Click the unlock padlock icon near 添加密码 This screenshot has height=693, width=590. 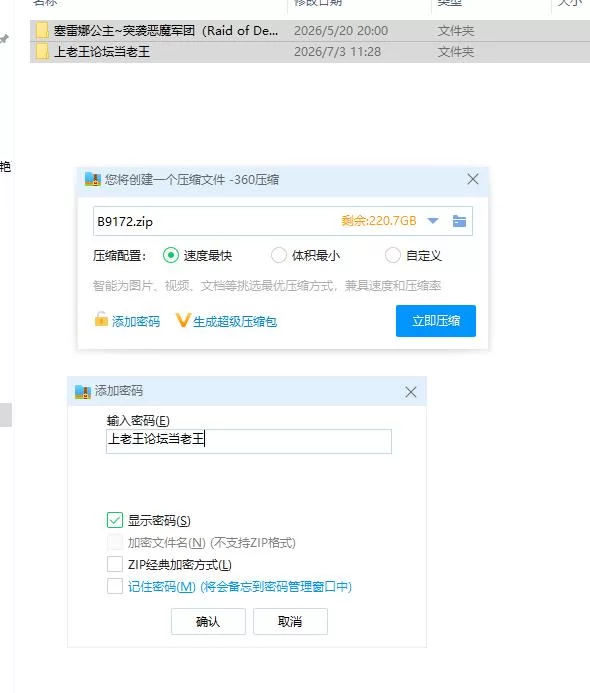101,319
